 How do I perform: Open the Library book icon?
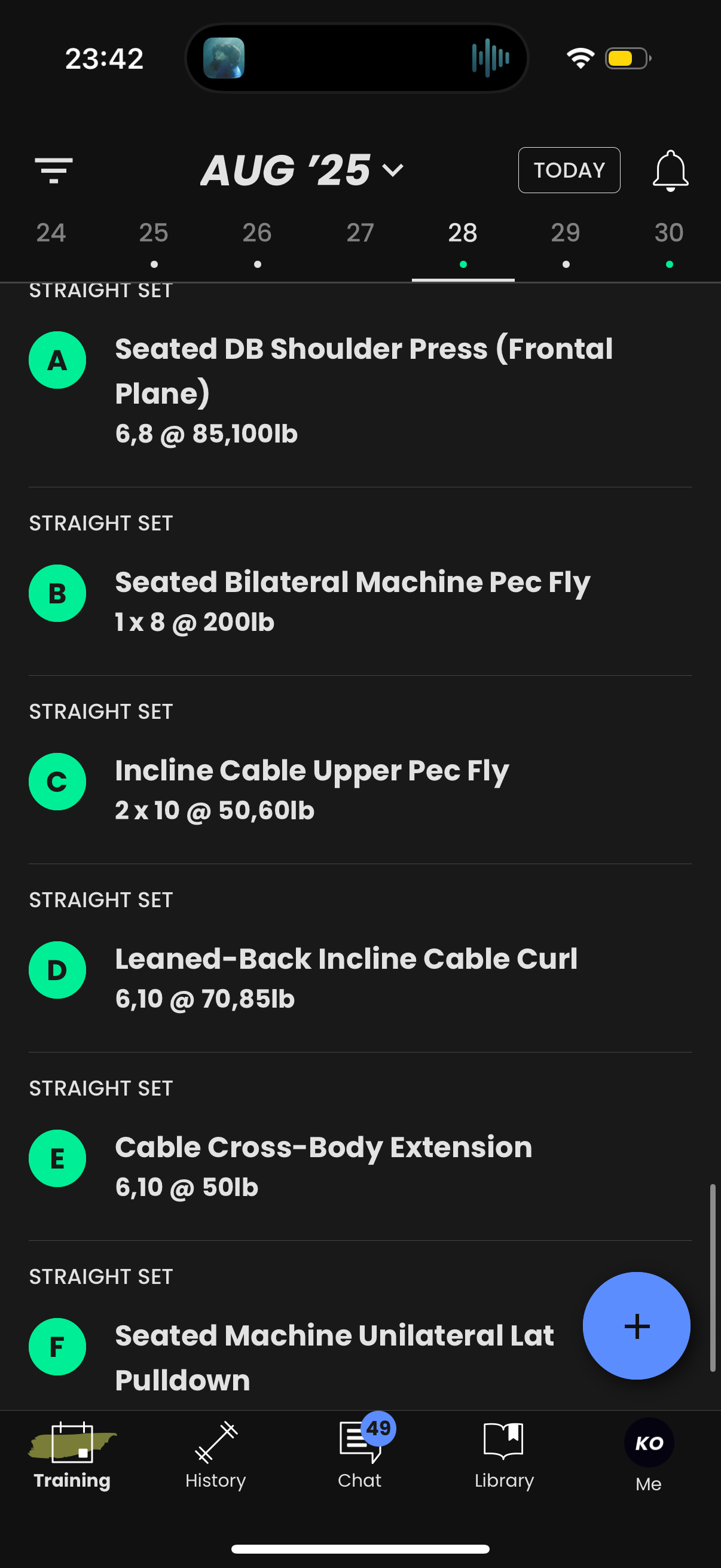(503, 1440)
